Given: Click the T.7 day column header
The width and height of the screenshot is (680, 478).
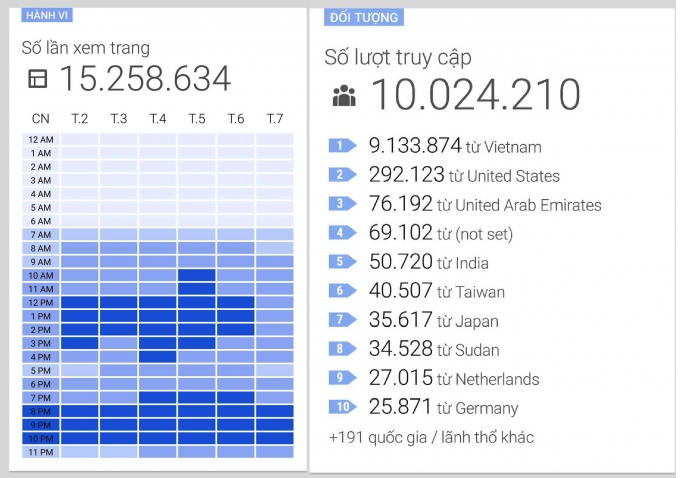Looking at the screenshot, I should 275,119.
